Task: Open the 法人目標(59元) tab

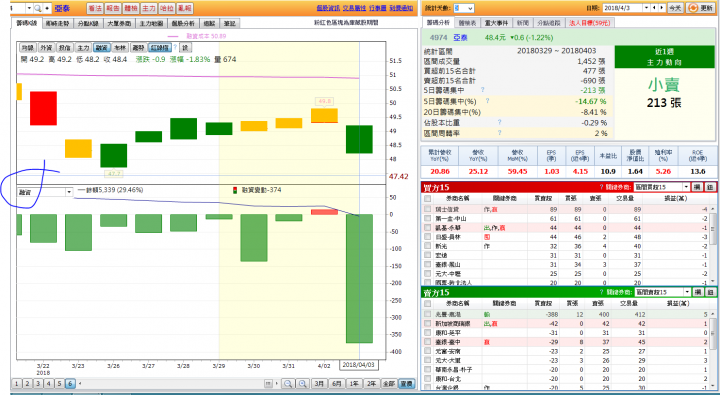Action: click(590, 23)
